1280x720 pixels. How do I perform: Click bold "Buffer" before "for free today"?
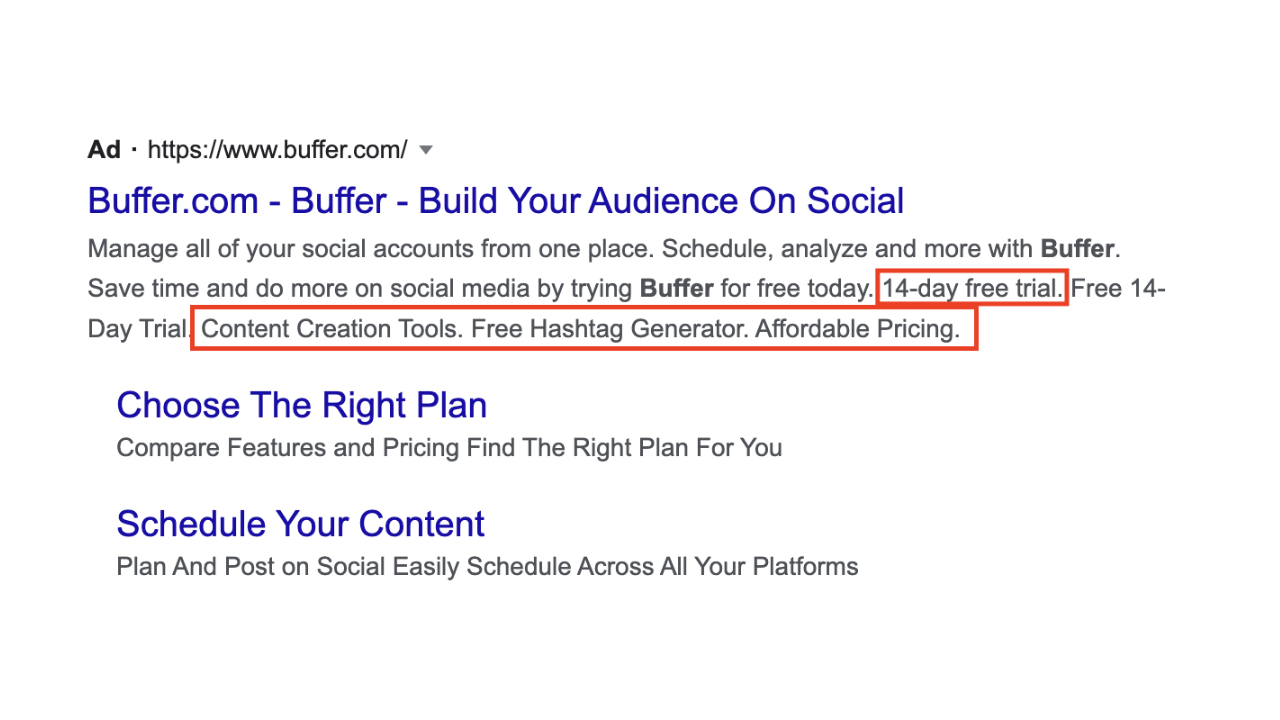pos(676,289)
